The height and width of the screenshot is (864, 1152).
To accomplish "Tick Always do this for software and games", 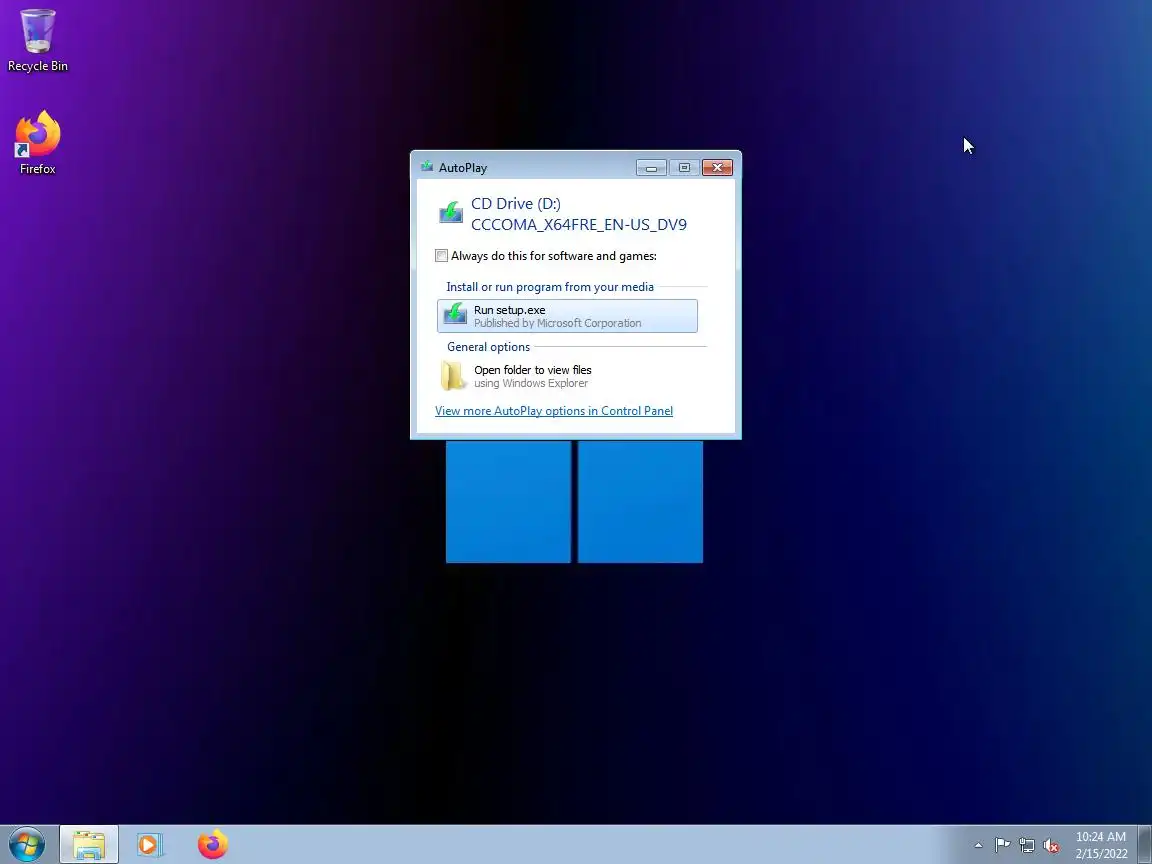I will 442,256.
